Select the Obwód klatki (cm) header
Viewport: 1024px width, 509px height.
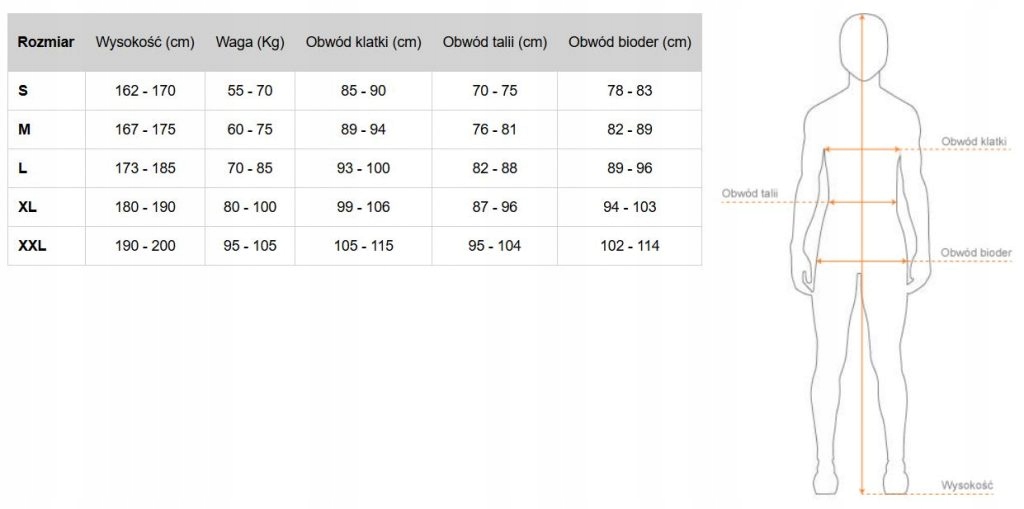(x=363, y=42)
